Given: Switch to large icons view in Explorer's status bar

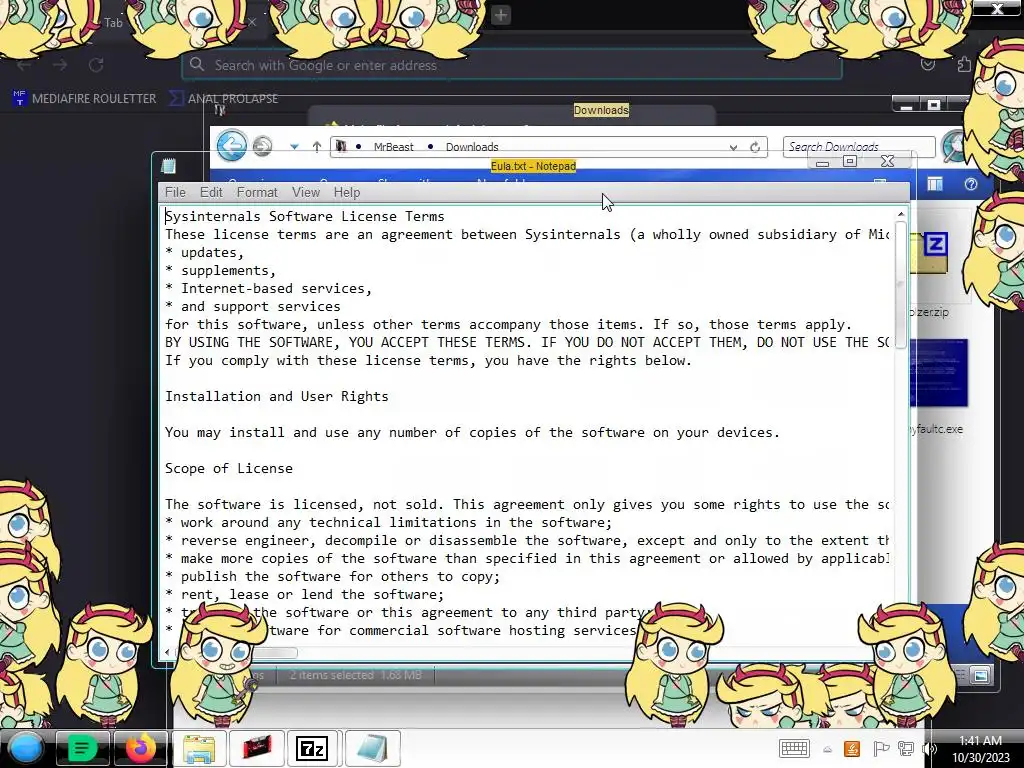Looking at the screenshot, I should click(x=980, y=675).
